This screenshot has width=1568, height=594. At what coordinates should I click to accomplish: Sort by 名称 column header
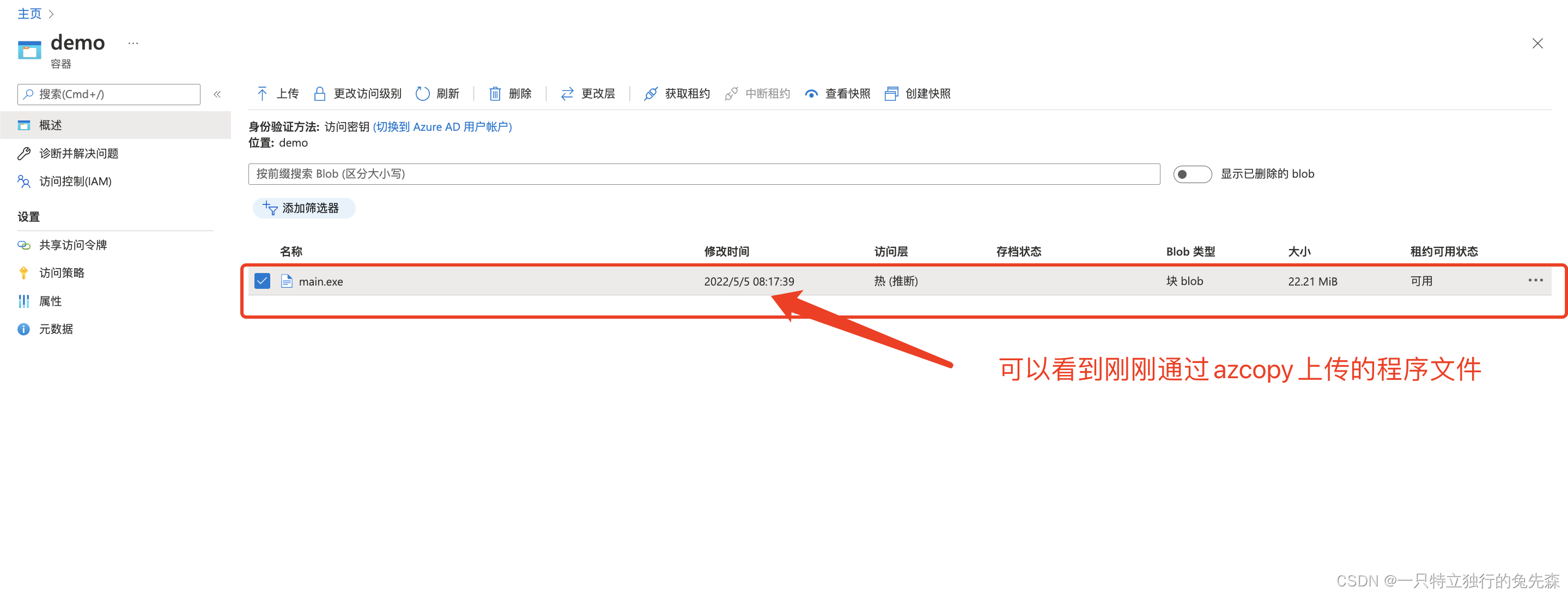291,251
